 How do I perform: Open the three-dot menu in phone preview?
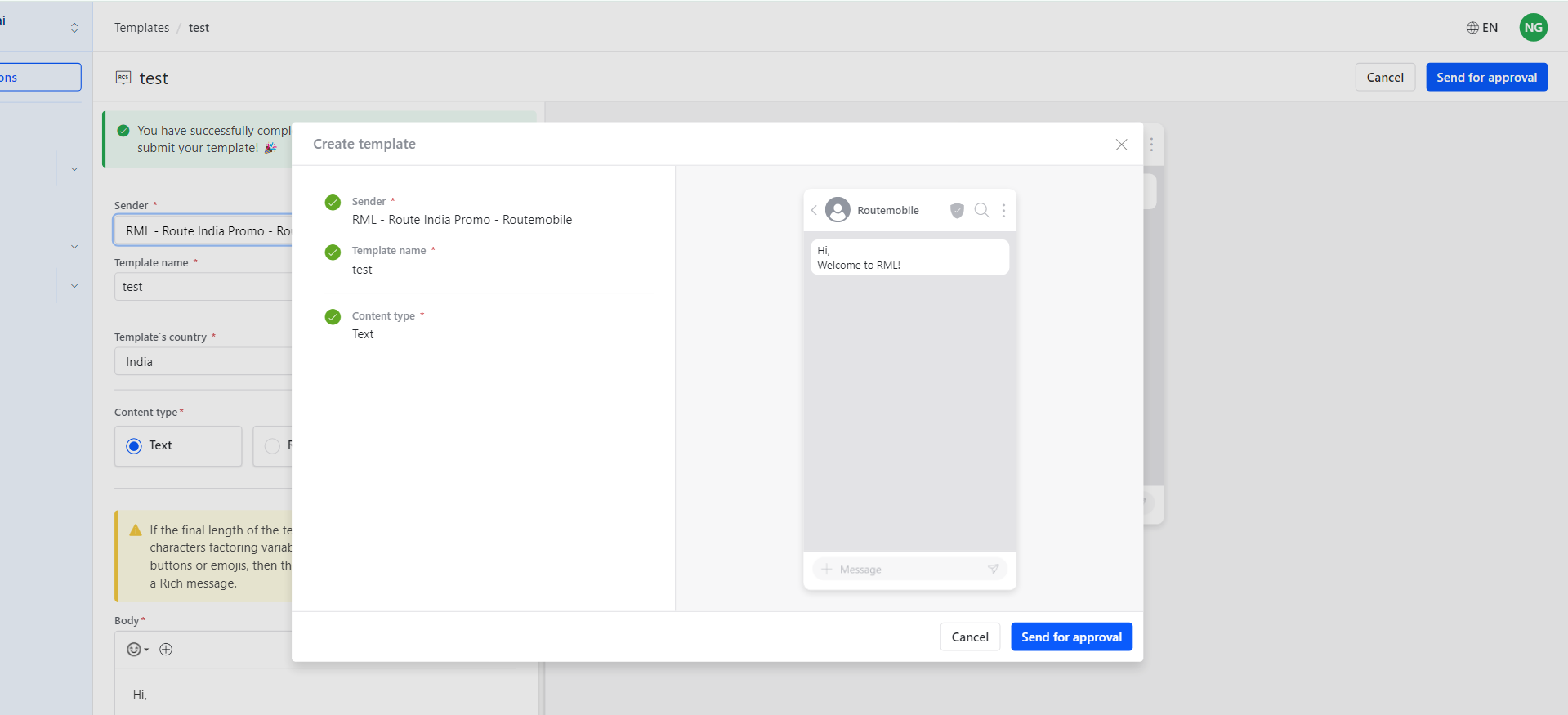tap(1003, 210)
